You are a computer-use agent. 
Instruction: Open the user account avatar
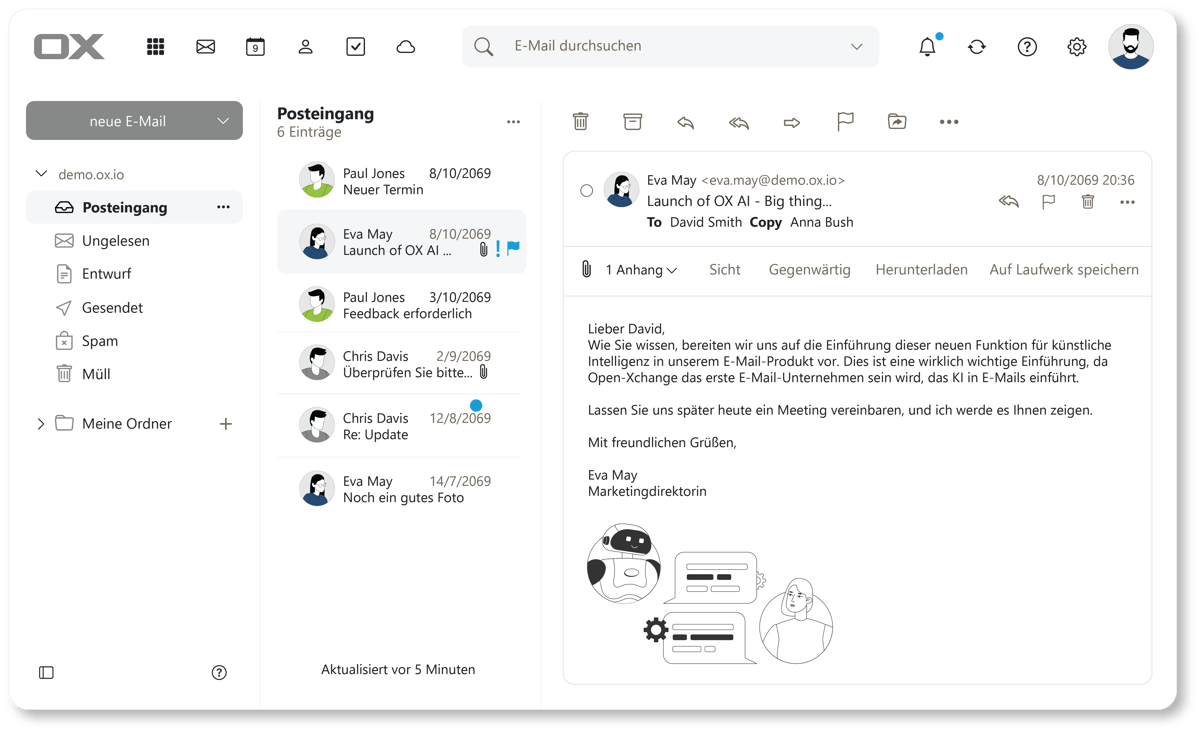pyautogui.click(x=1131, y=46)
